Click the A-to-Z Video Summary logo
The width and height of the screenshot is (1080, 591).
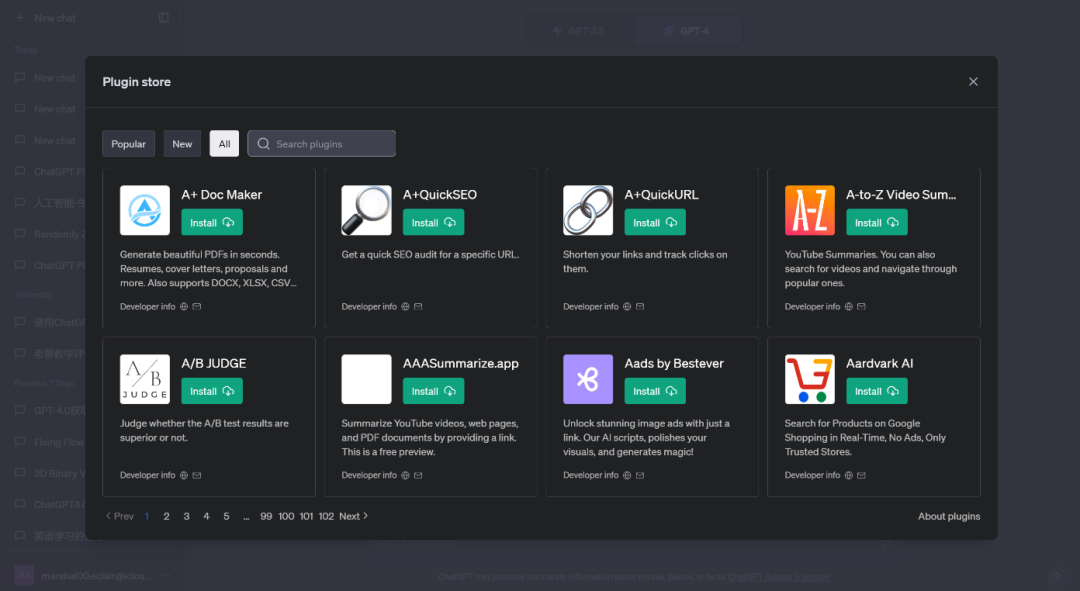click(810, 210)
